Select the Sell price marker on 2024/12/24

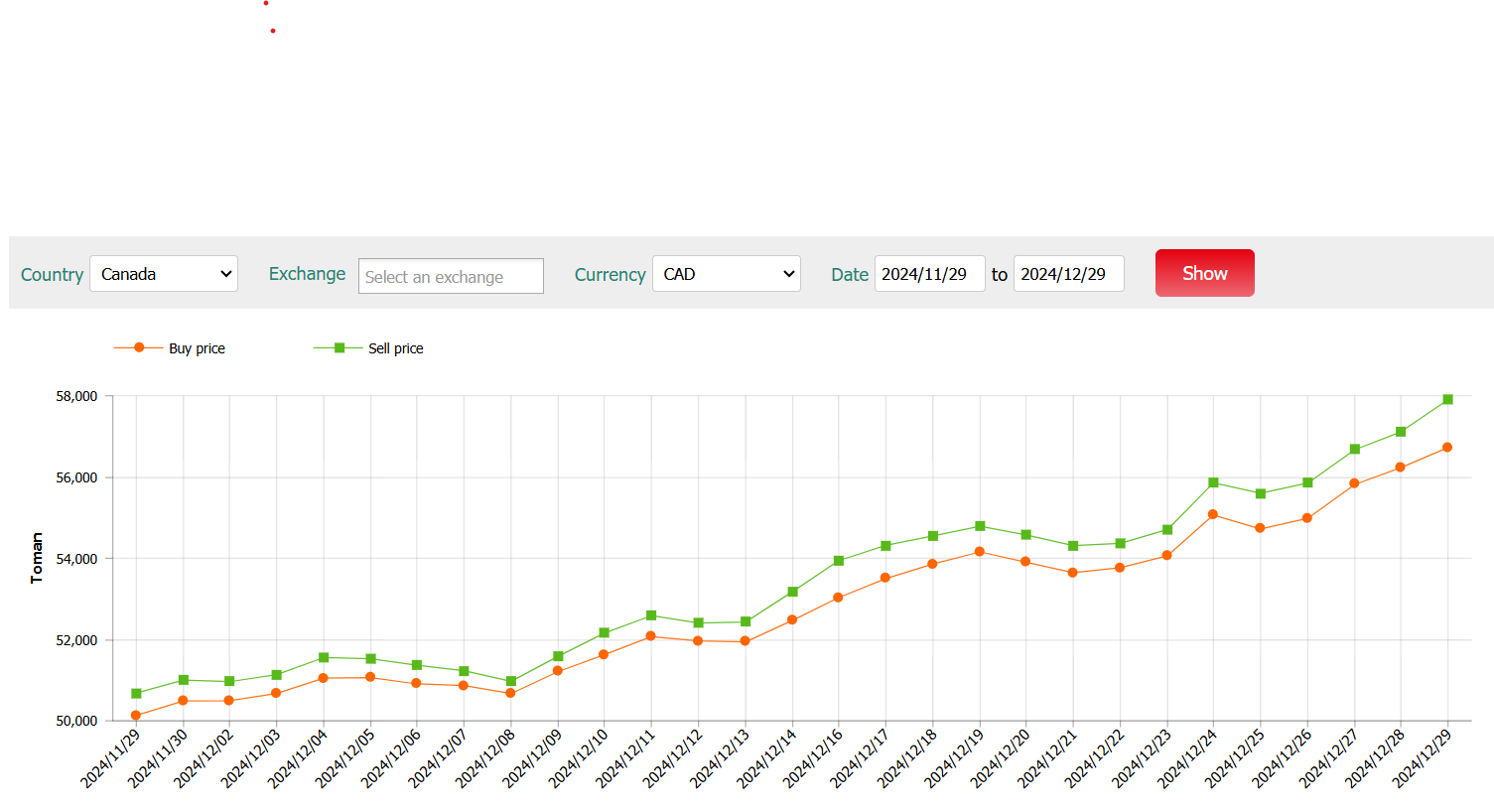pyautogui.click(x=1213, y=482)
